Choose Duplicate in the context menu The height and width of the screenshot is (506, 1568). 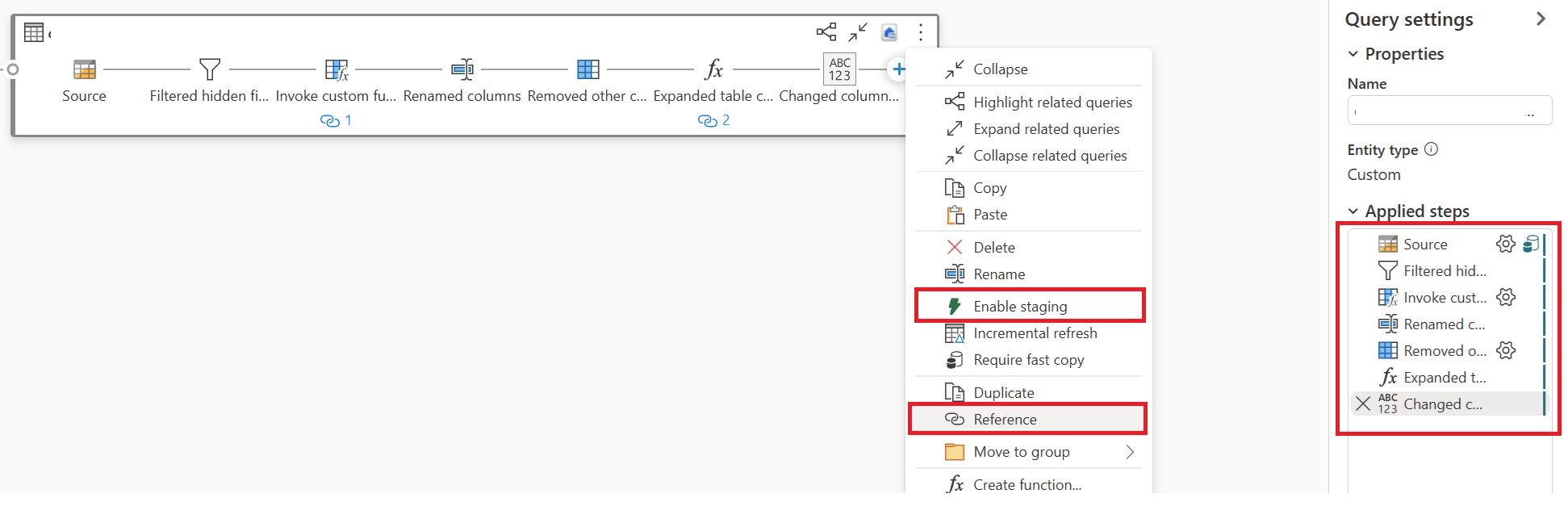pos(1029,393)
